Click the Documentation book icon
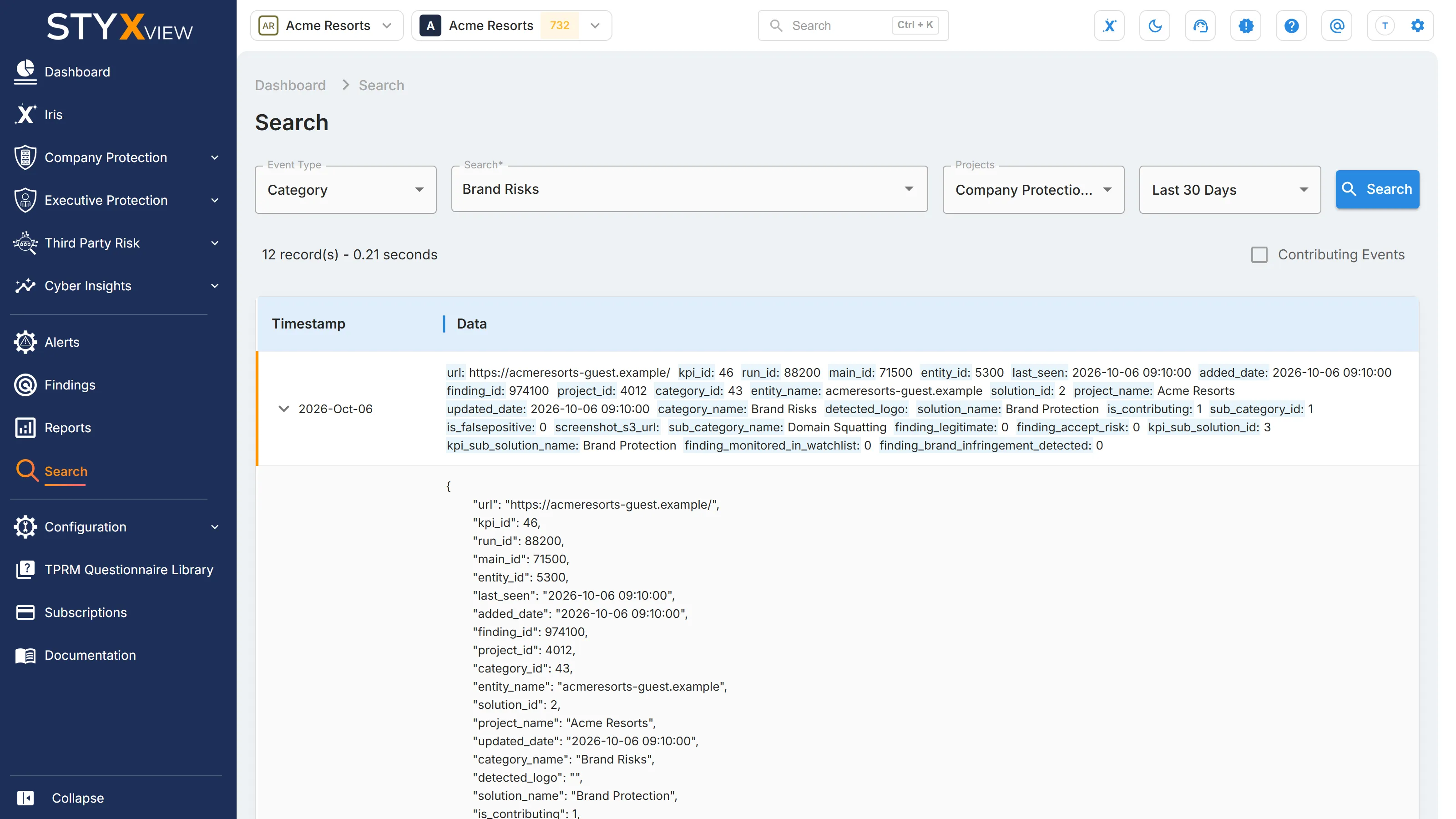Image resolution: width=1456 pixels, height=819 pixels. (x=25, y=656)
